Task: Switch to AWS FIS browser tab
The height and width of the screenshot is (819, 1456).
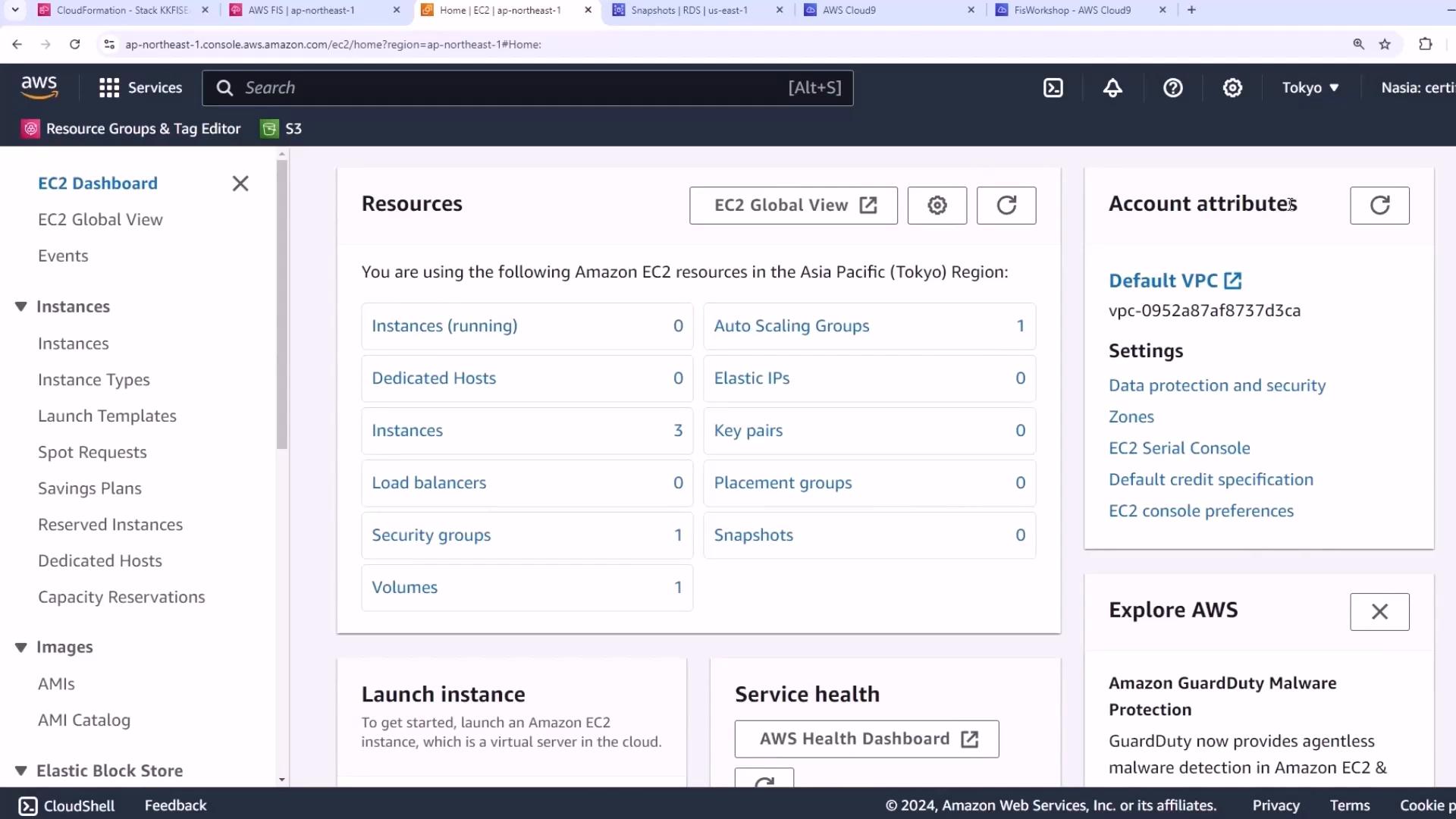Action: (x=315, y=10)
